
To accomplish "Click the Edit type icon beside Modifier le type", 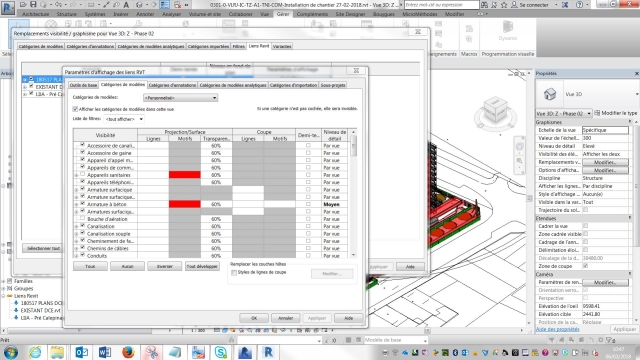I will point(597,113).
